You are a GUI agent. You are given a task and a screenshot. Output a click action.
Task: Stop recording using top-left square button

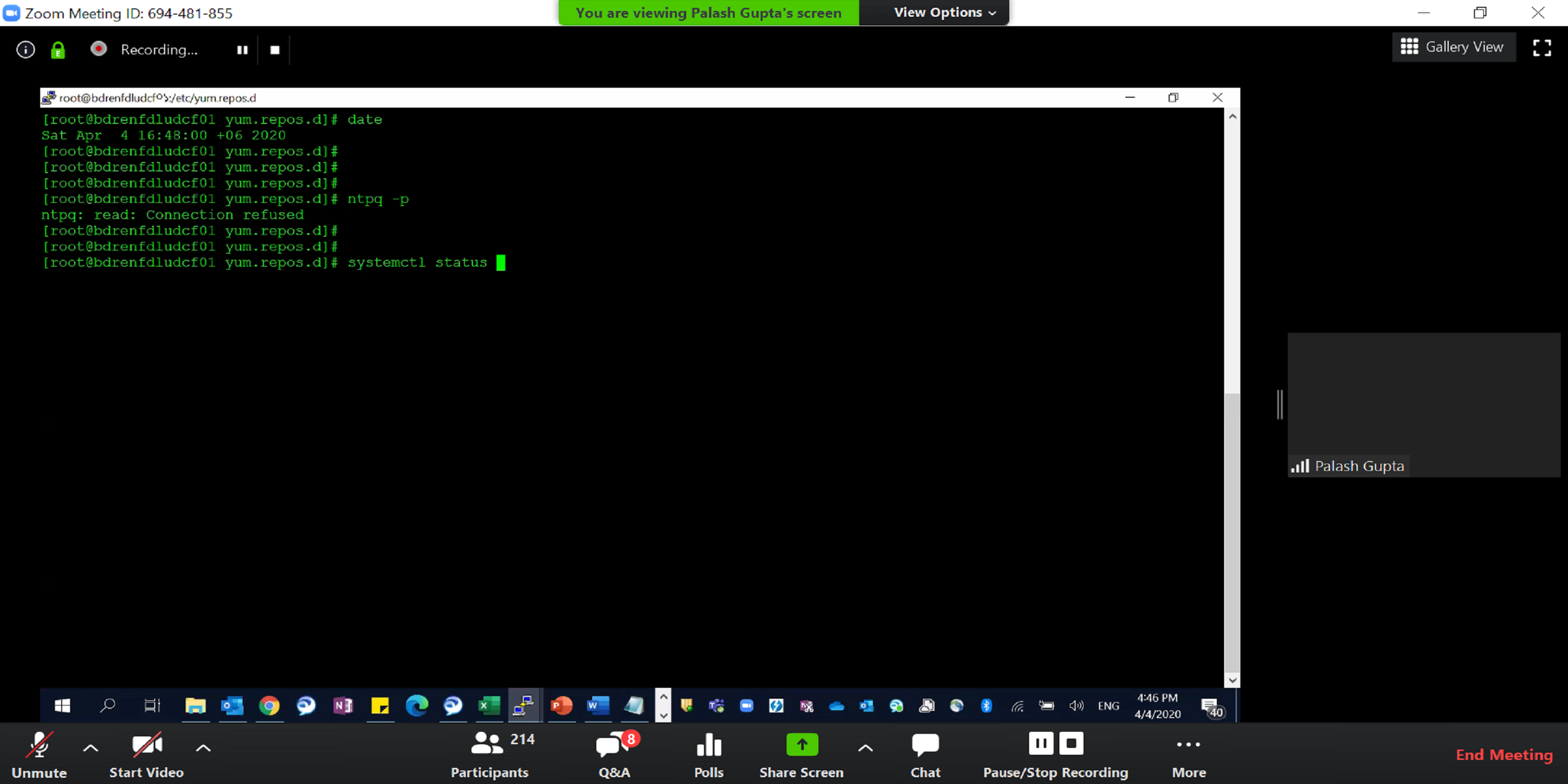275,50
